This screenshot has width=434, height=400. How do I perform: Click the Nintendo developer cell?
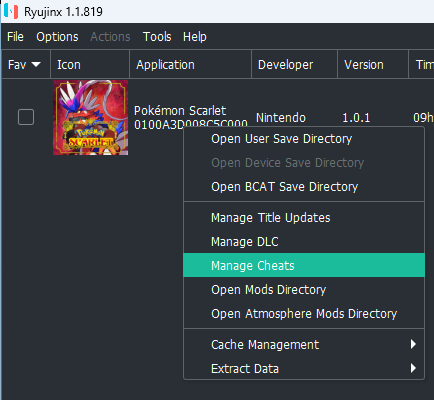pyautogui.click(x=281, y=118)
